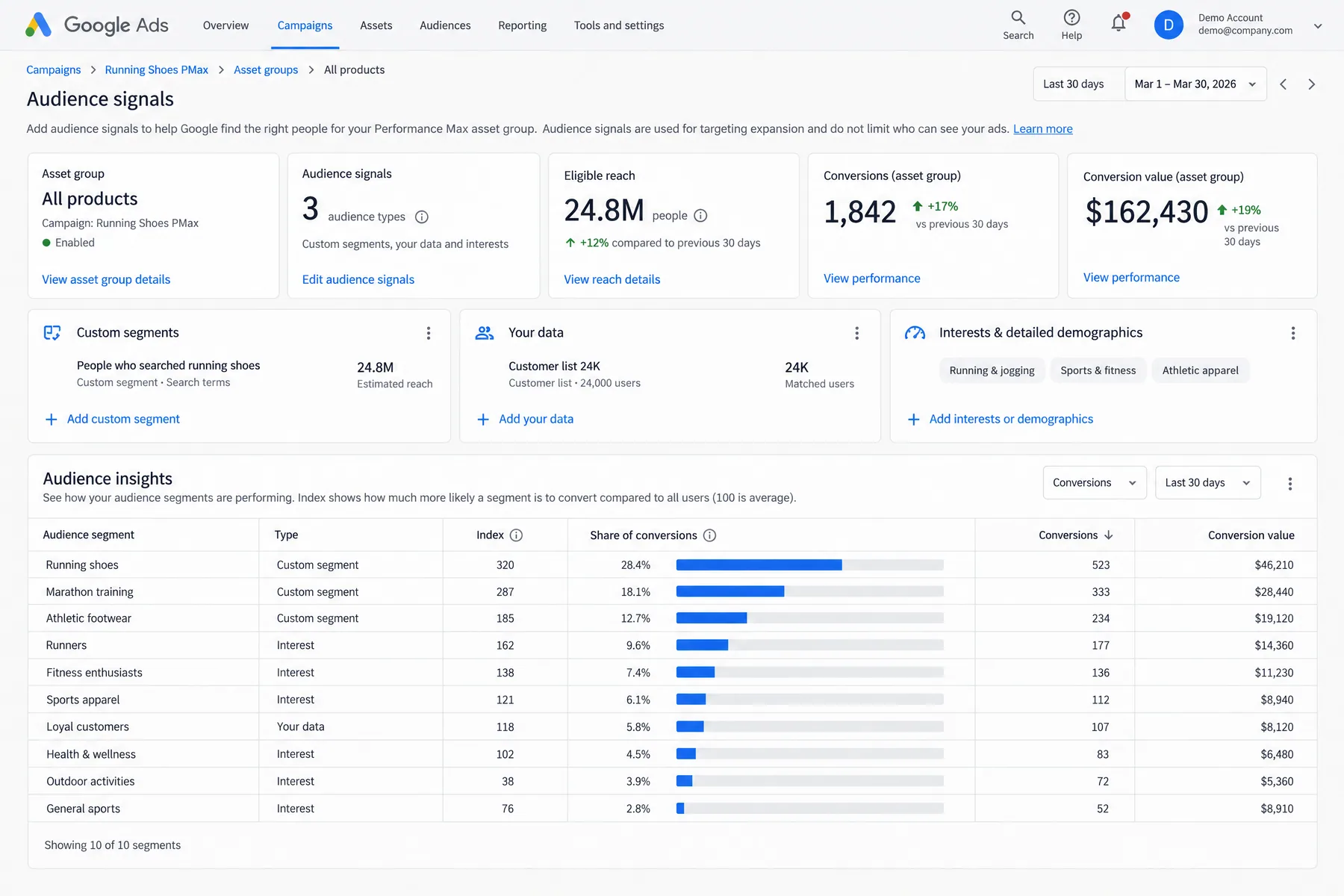Click the Marathon training segment row
This screenshot has width=1344, height=896.
[x=672, y=591]
